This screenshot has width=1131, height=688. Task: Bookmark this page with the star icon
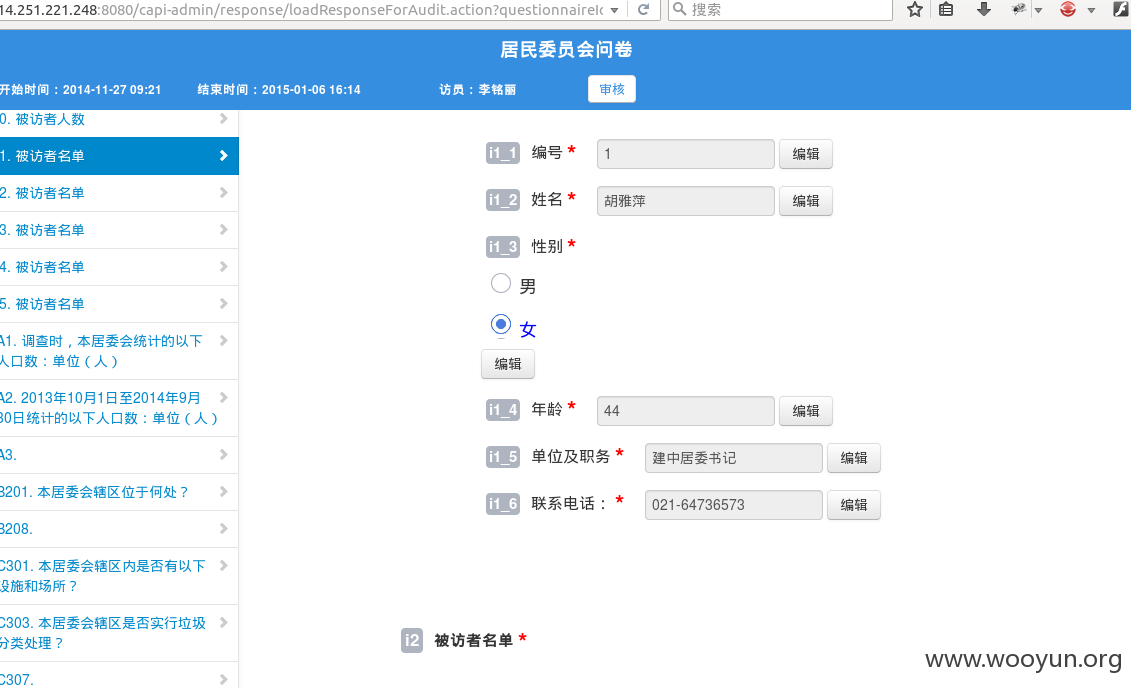coord(915,9)
